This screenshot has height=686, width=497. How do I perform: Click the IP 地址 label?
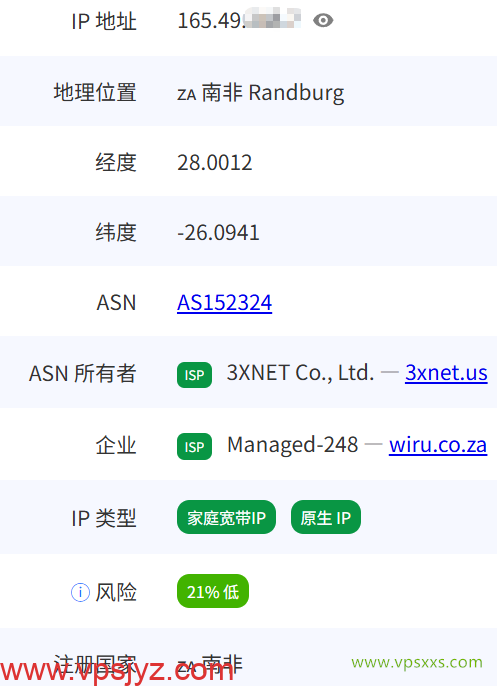click(104, 21)
